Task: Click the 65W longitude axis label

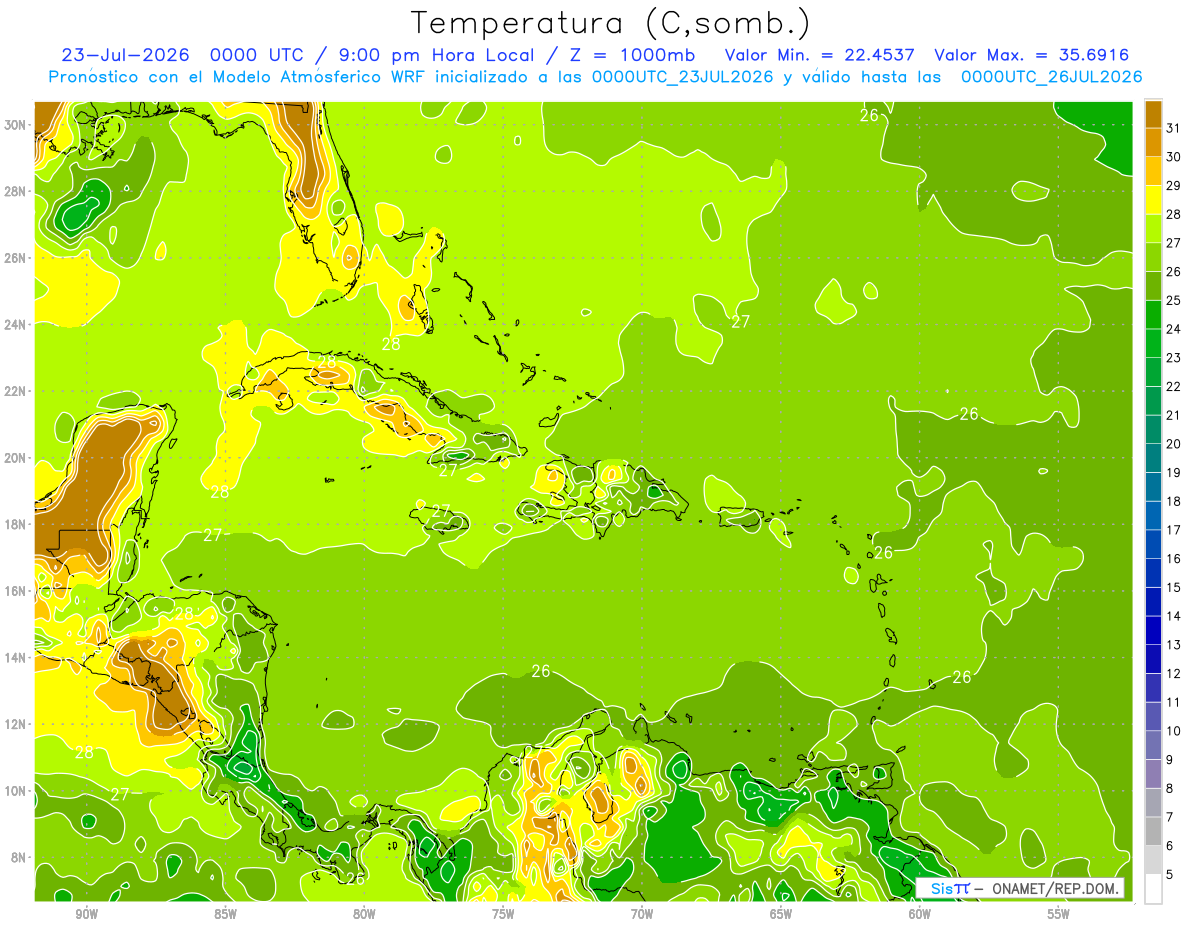Action: coord(781,914)
